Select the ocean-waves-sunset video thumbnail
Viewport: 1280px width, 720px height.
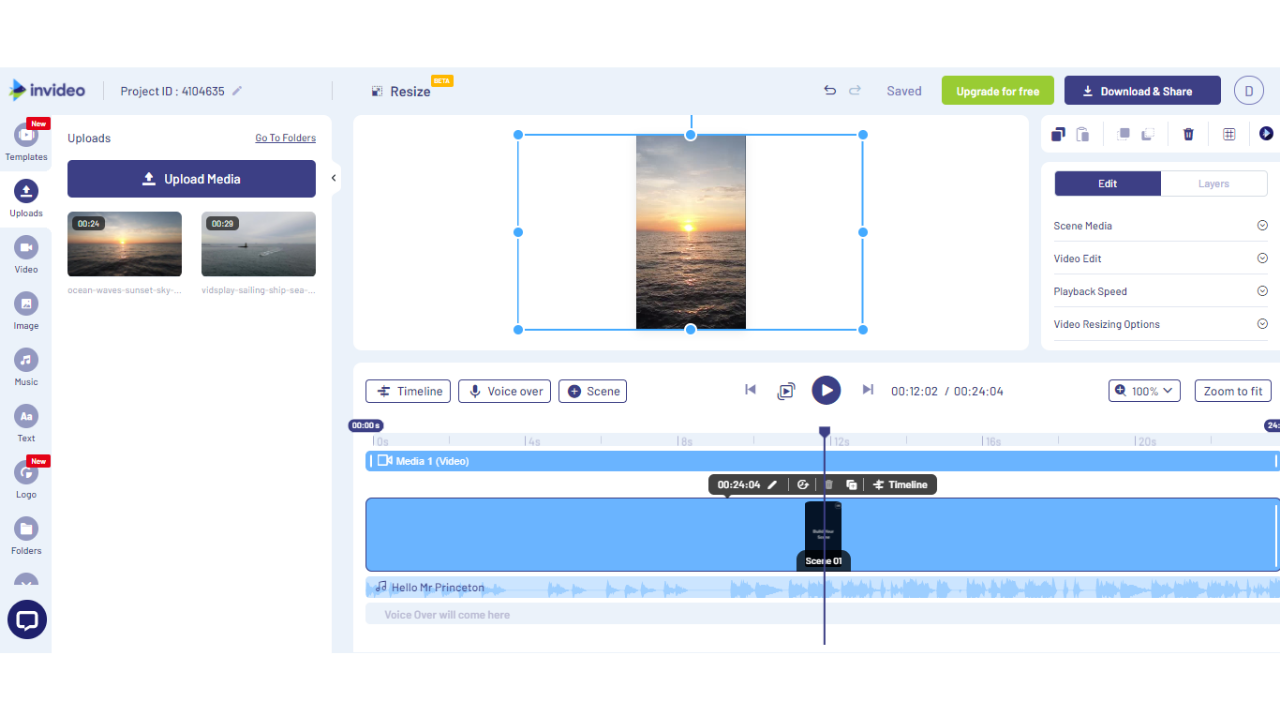click(124, 243)
